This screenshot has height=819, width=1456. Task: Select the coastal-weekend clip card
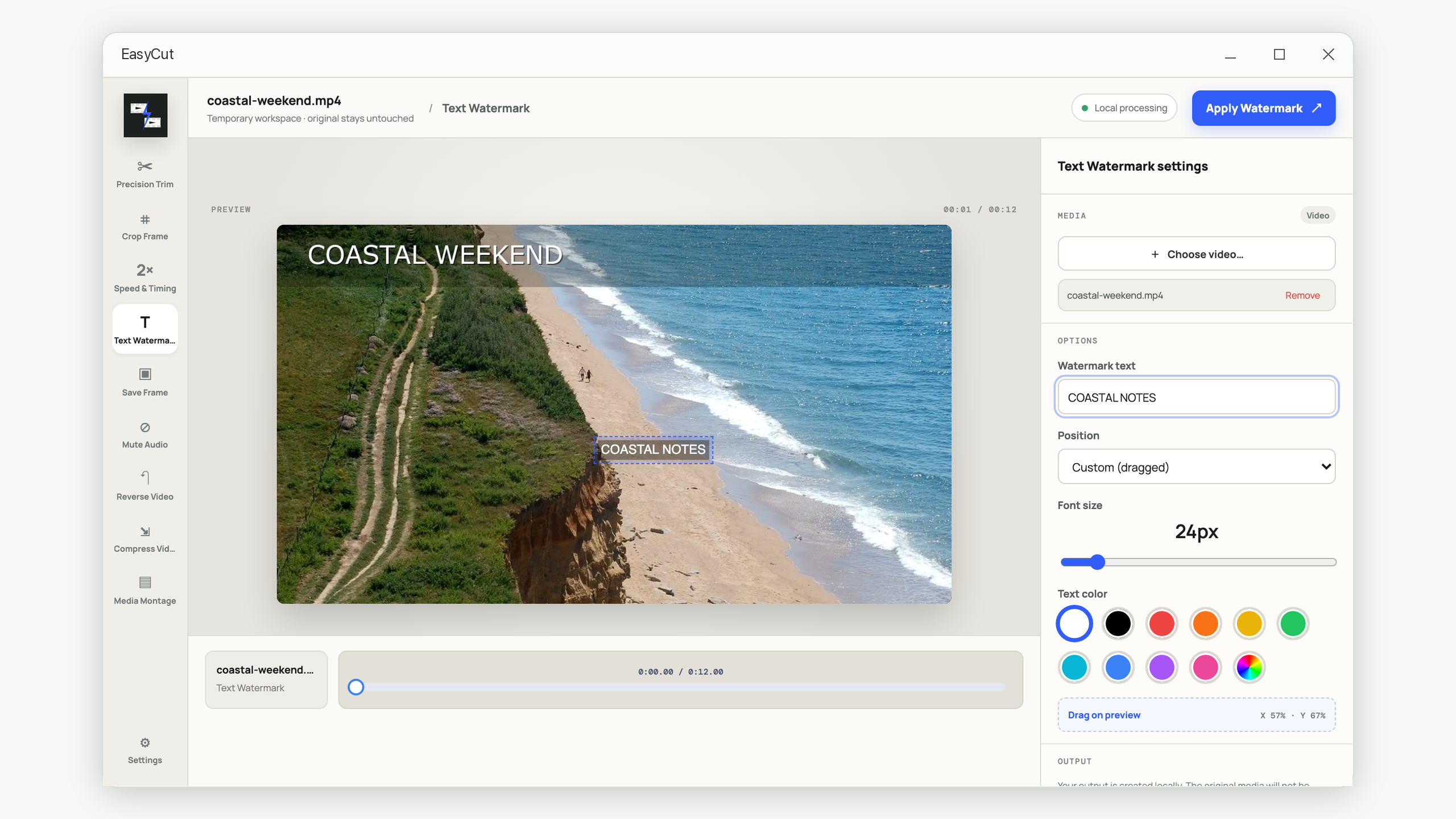click(266, 679)
